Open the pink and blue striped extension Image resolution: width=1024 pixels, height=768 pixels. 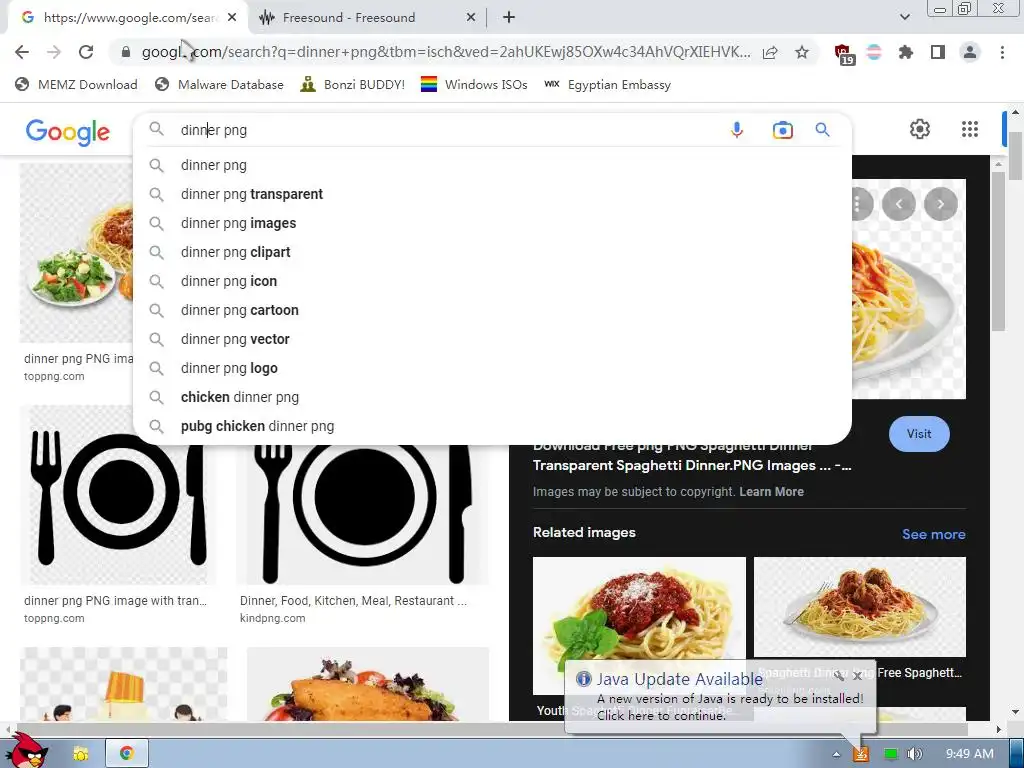(x=874, y=52)
